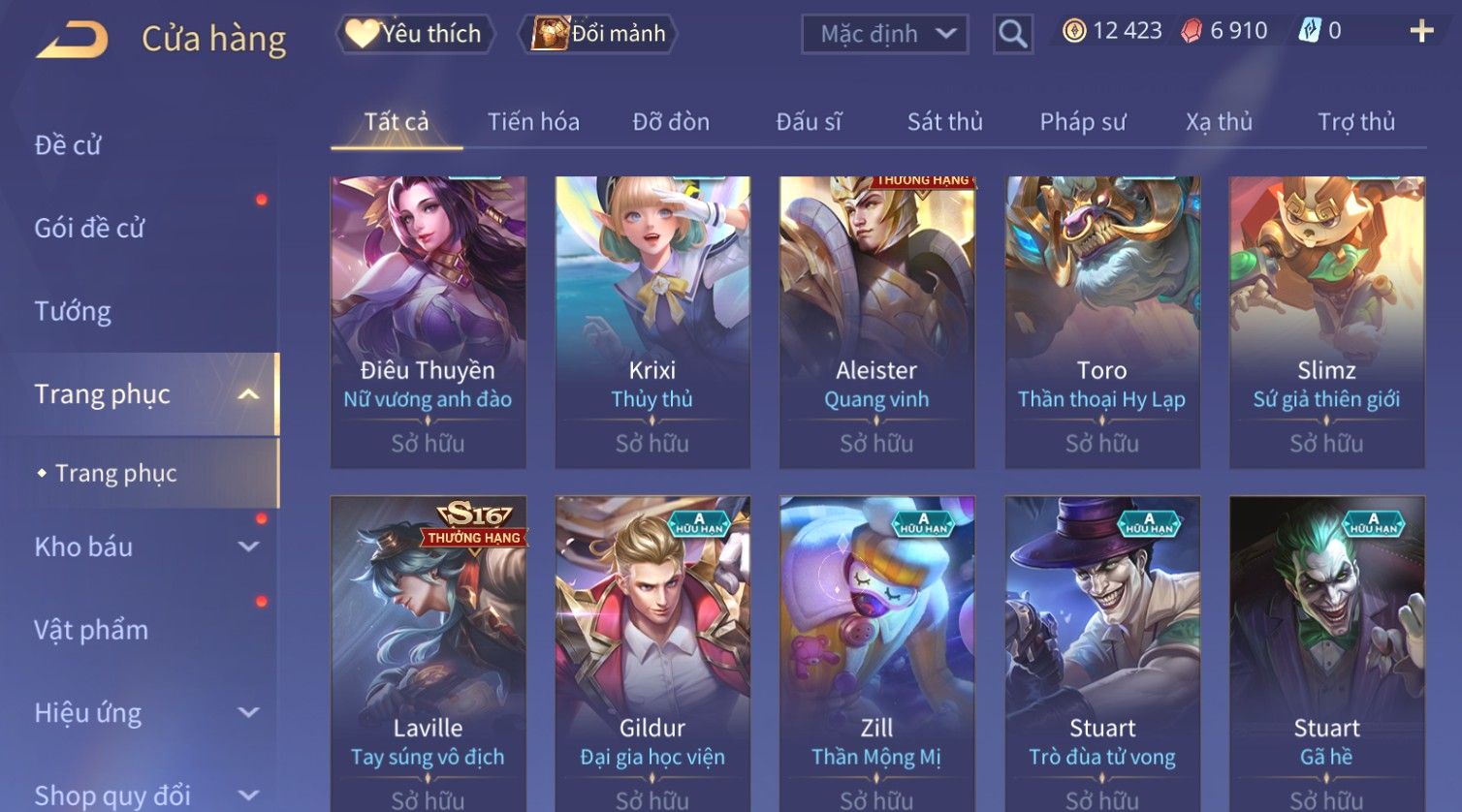This screenshot has width=1462, height=812.
Task: Go to Tướng in the sidebar
Action: pos(73,311)
